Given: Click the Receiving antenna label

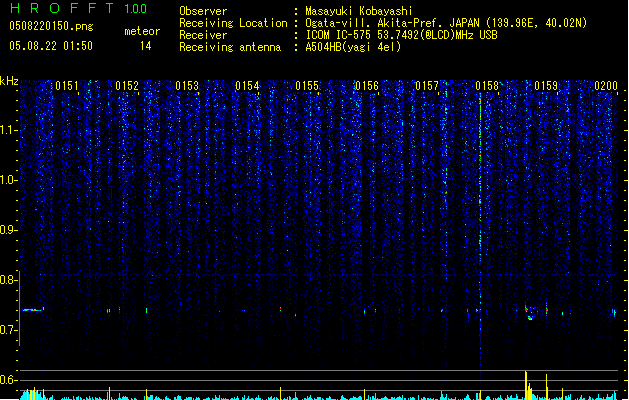Looking at the screenshot, I should click(x=230, y=47).
